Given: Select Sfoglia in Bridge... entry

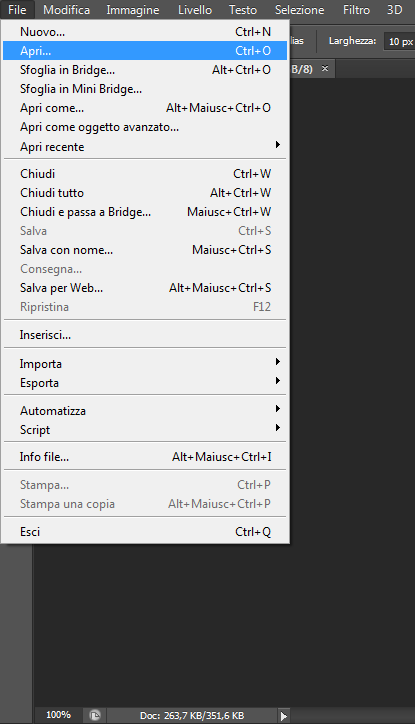Looking at the screenshot, I should pos(145,70).
